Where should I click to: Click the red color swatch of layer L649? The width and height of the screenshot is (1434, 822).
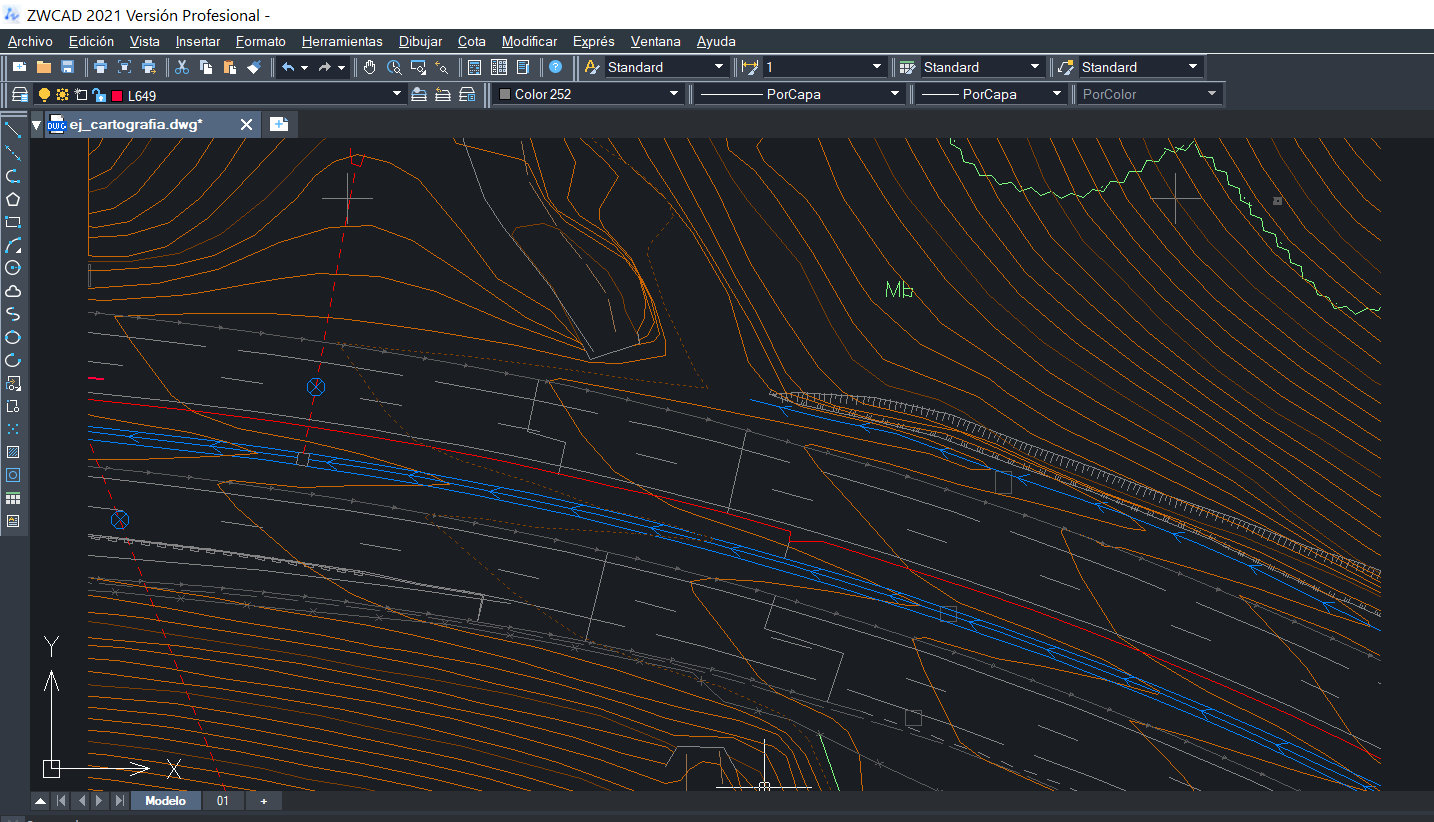(117, 95)
